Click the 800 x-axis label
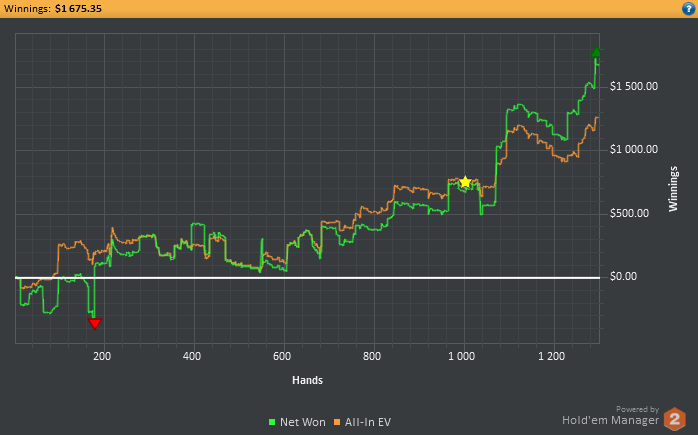Screen dimensions: 698x435 coord(372,356)
